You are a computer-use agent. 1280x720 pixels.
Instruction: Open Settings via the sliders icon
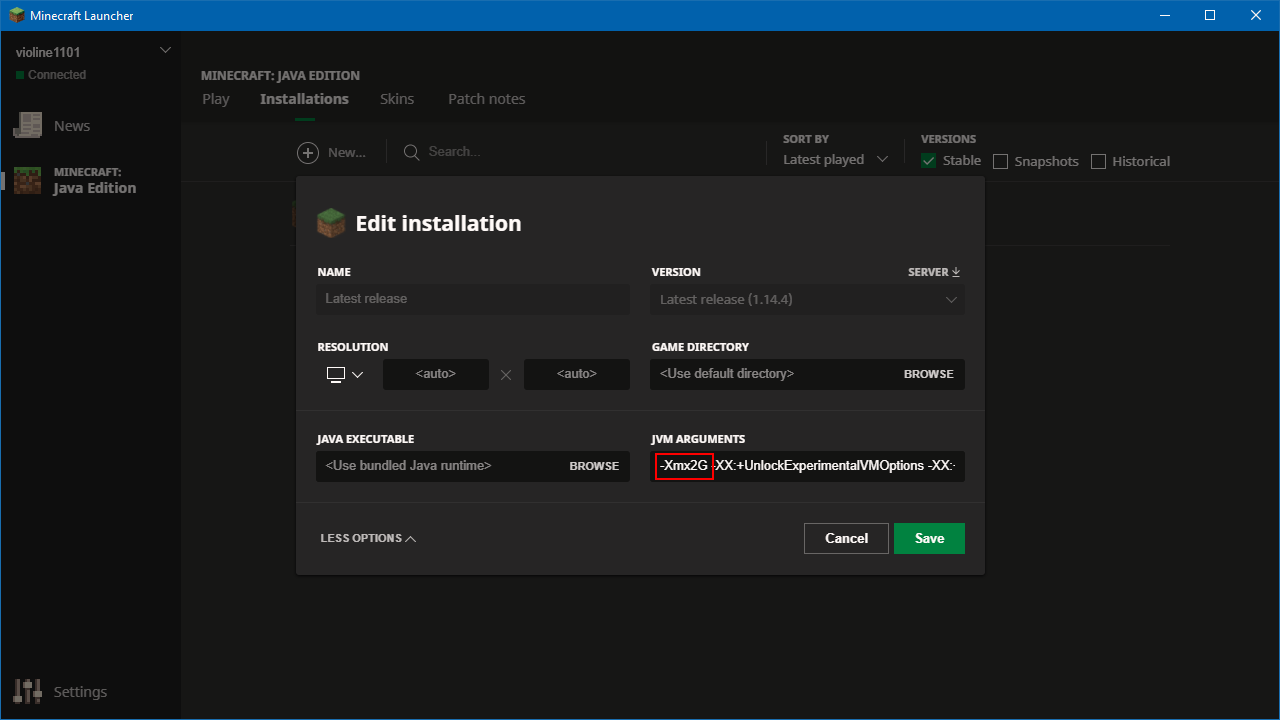click(x=27, y=691)
